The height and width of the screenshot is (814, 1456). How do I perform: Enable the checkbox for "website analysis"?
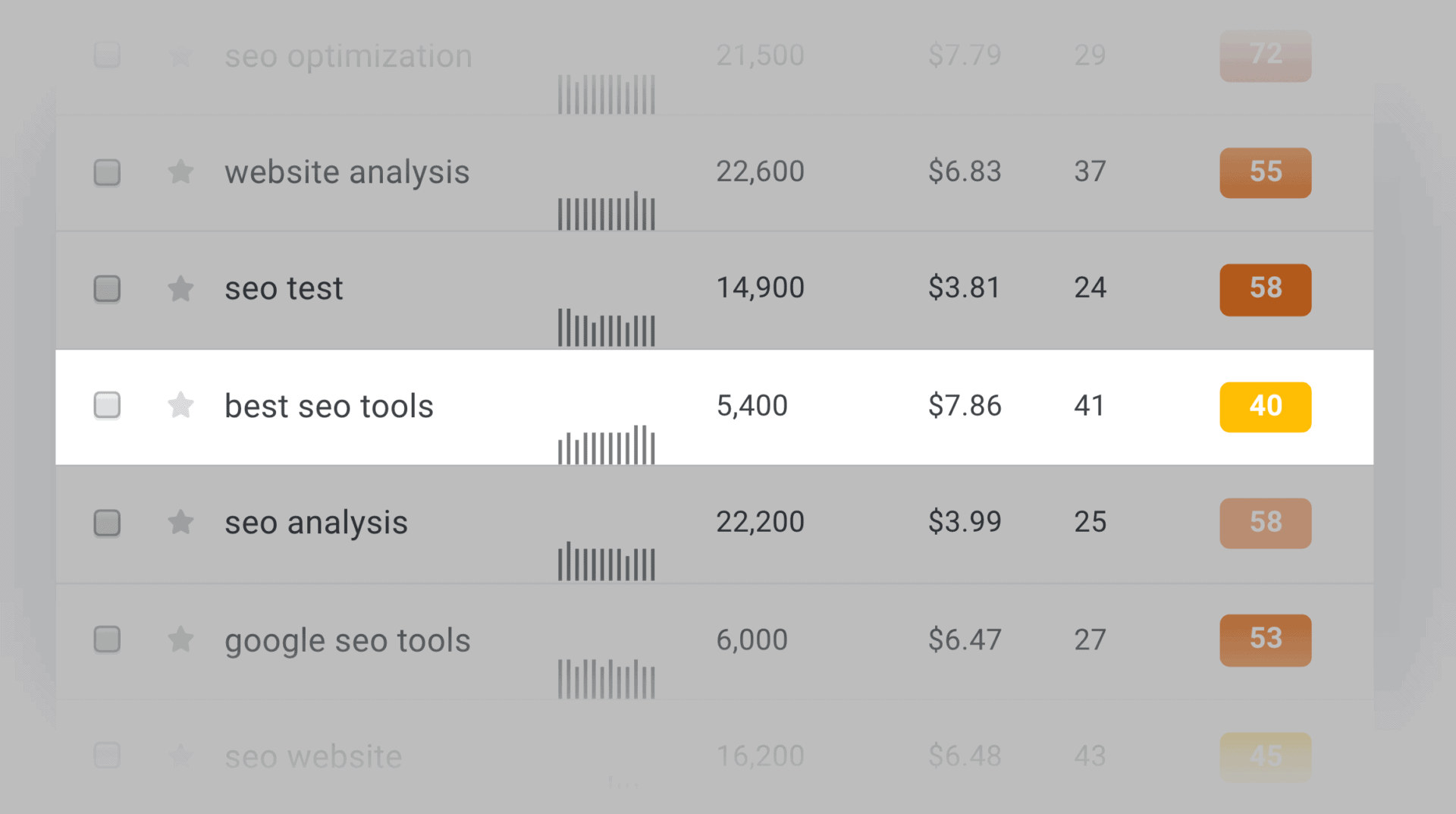coord(106,172)
